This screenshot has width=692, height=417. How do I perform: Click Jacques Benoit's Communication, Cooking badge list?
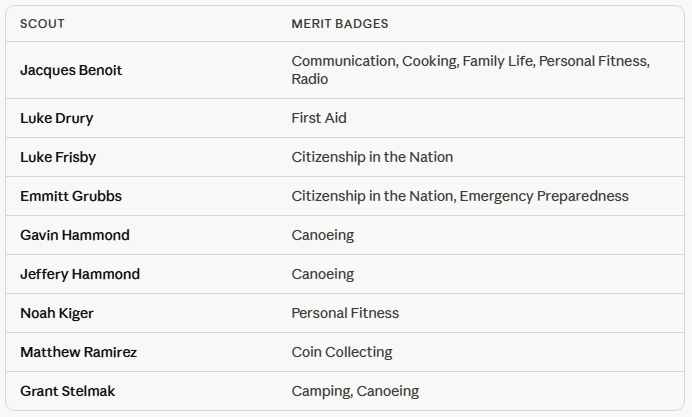click(471, 70)
